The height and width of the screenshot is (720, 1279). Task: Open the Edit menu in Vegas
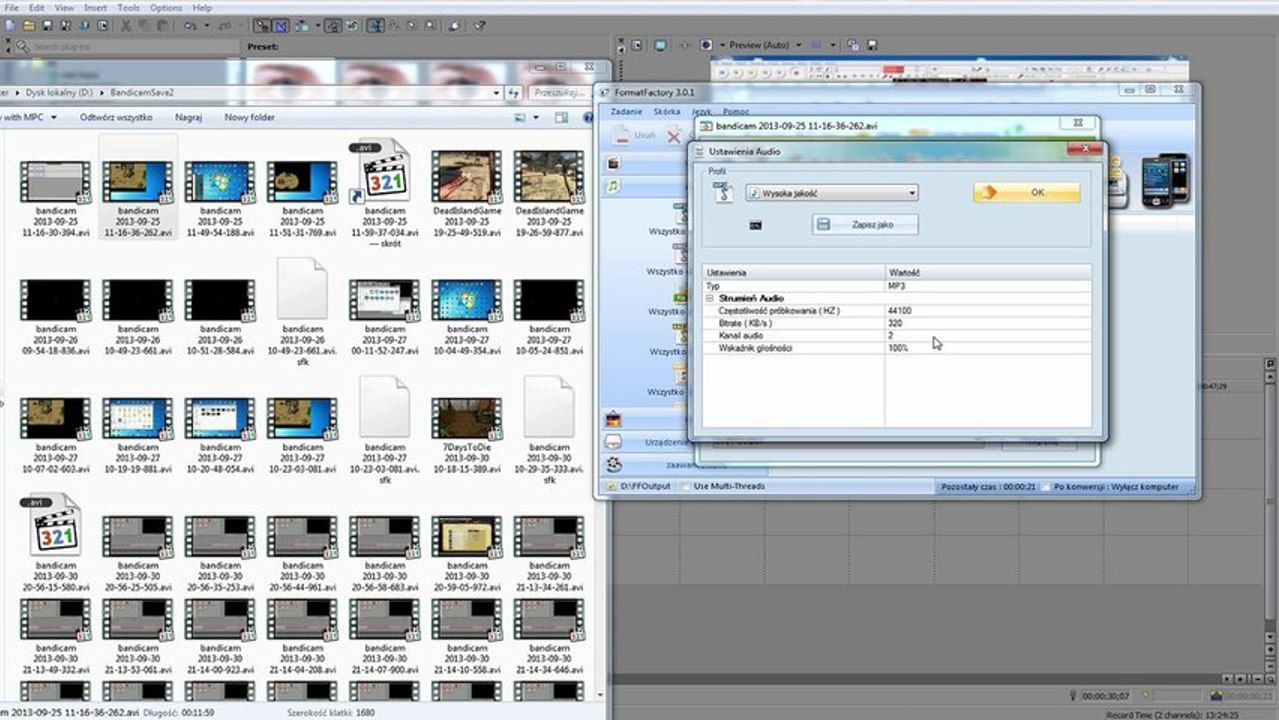point(36,7)
